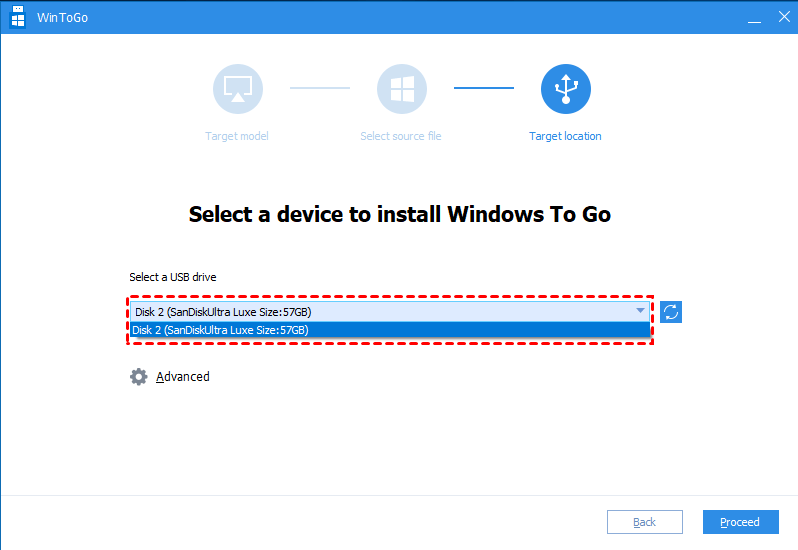Go to the Target model step label

coord(237,136)
